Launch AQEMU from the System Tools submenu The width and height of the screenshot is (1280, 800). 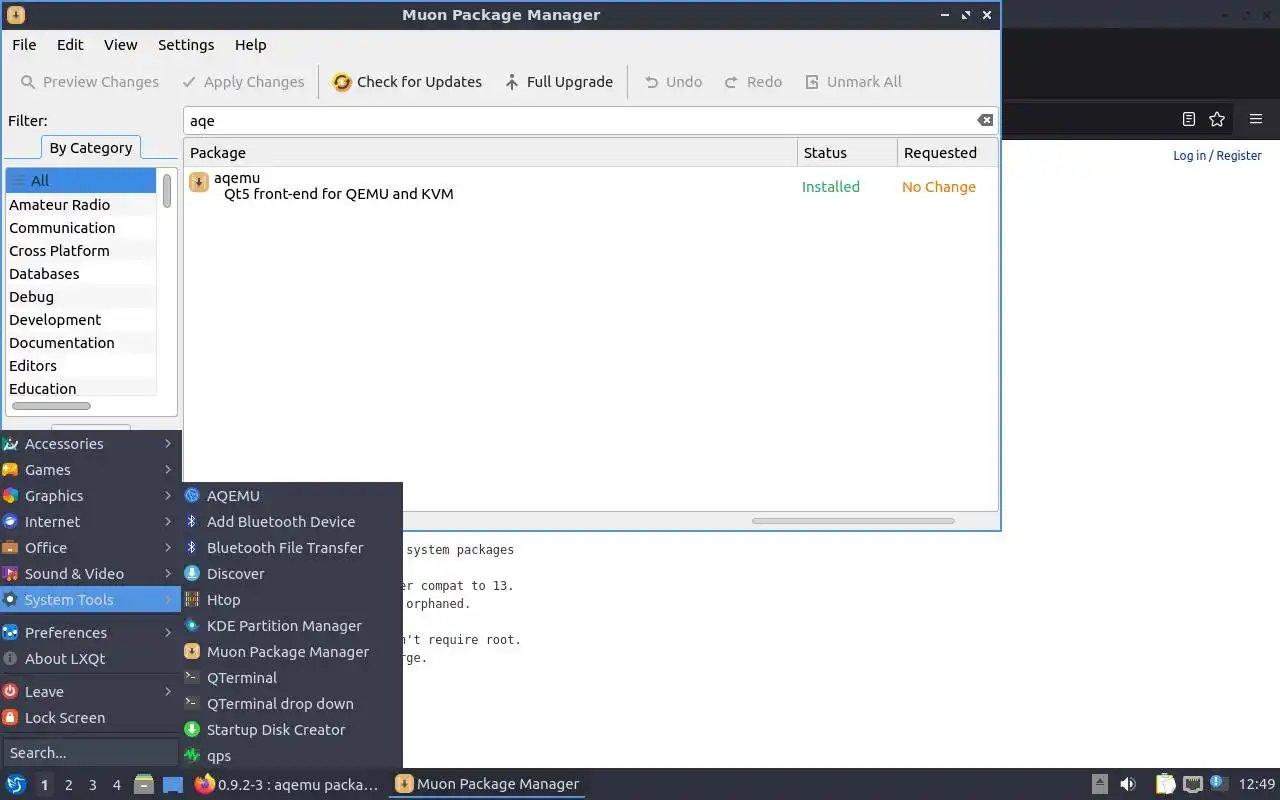tap(292, 496)
